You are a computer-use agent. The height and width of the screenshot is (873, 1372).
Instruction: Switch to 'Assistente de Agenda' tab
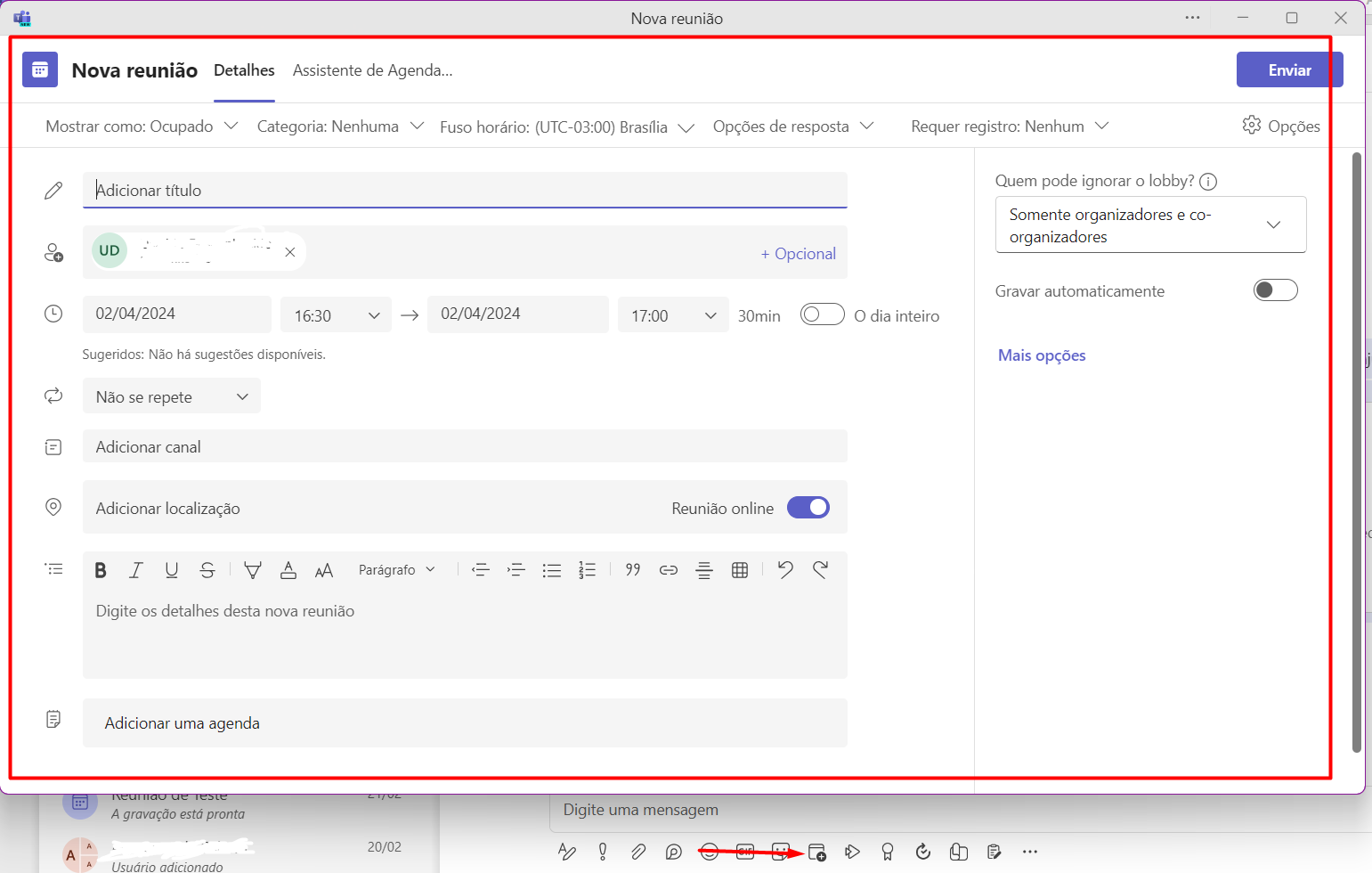click(372, 70)
